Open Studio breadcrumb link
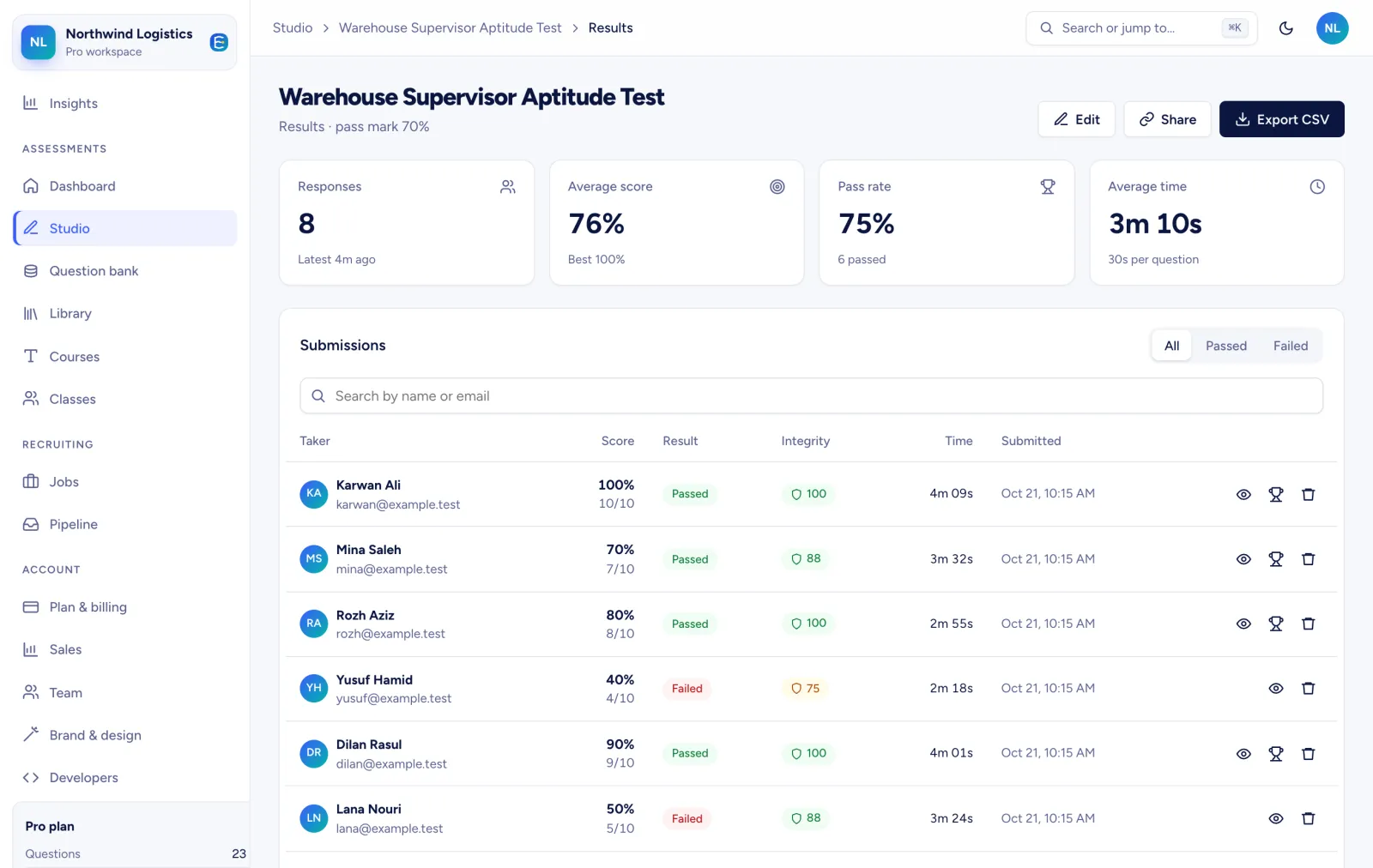Screen dimensions: 1373x868 [293, 27]
